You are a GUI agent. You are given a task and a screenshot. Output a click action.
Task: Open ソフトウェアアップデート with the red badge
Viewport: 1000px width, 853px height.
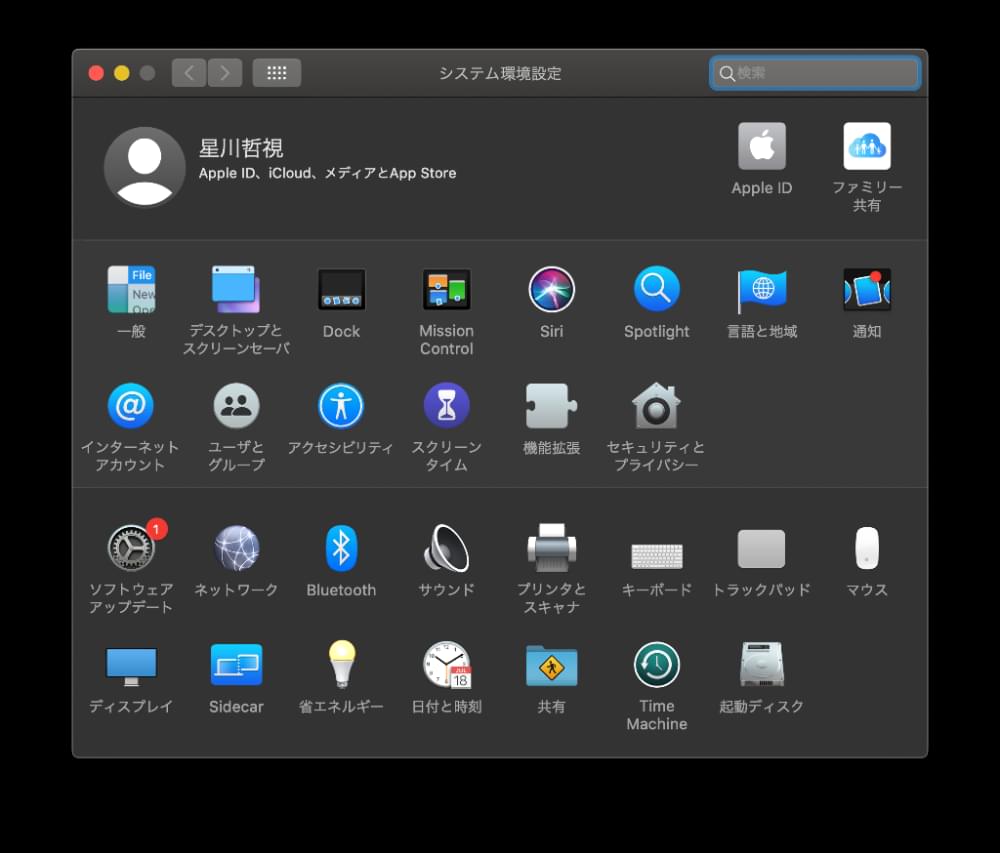point(131,549)
